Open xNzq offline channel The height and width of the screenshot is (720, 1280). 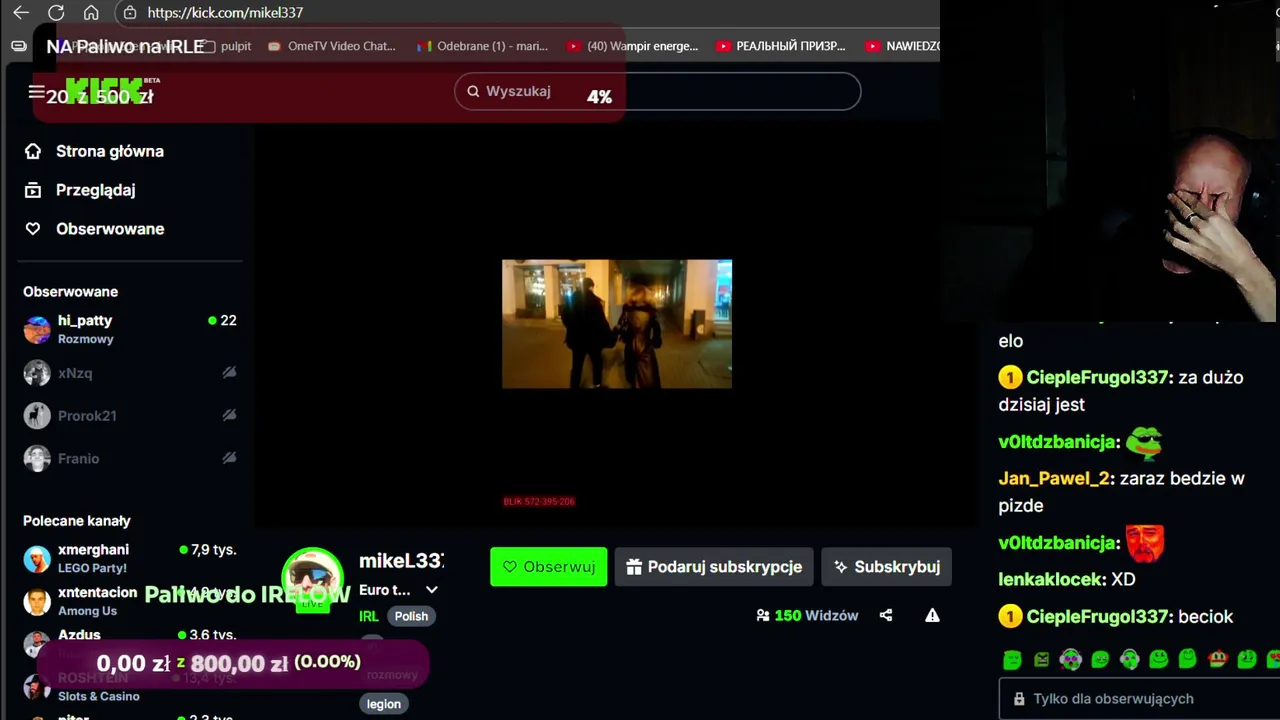tap(130, 373)
